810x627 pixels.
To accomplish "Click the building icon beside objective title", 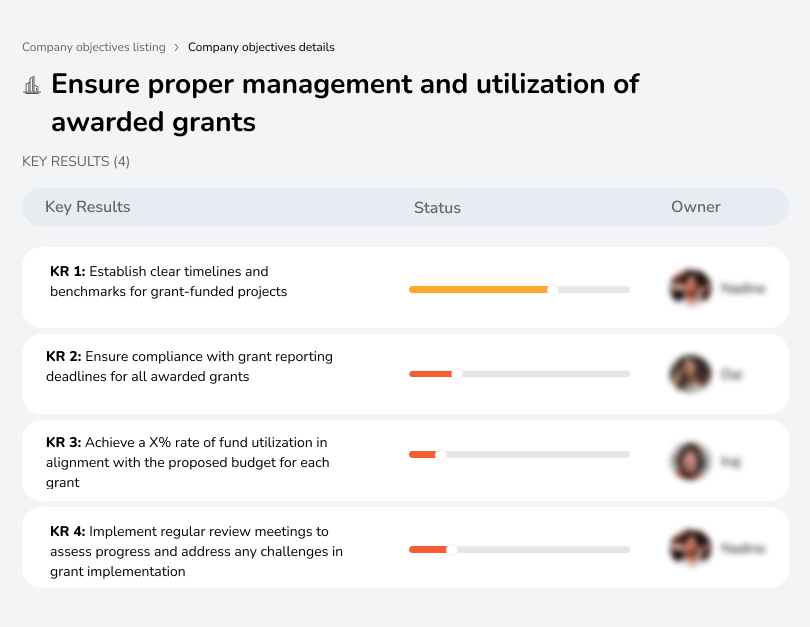I will click(32, 85).
